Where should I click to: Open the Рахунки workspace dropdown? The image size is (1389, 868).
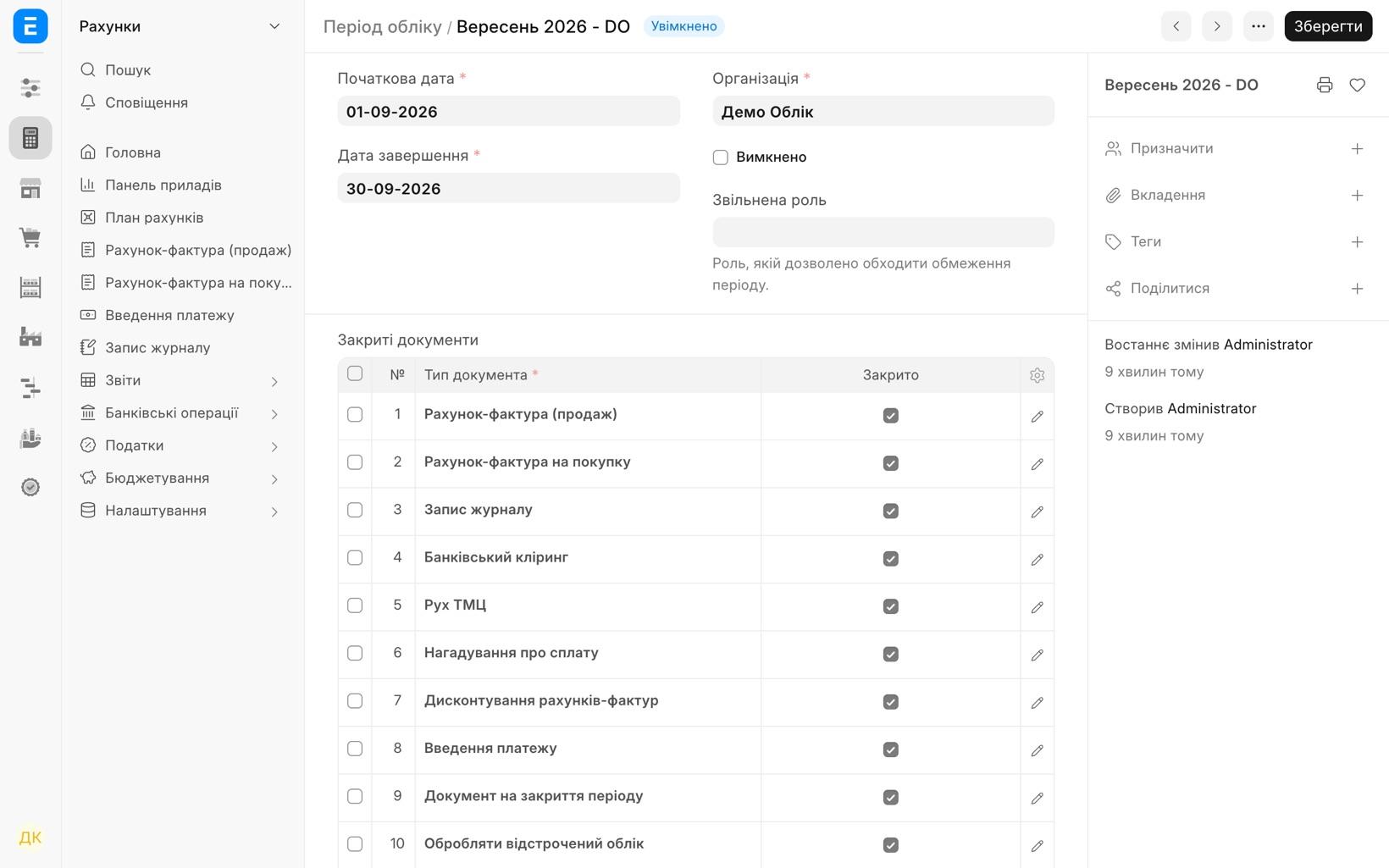pyautogui.click(x=180, y=26)
